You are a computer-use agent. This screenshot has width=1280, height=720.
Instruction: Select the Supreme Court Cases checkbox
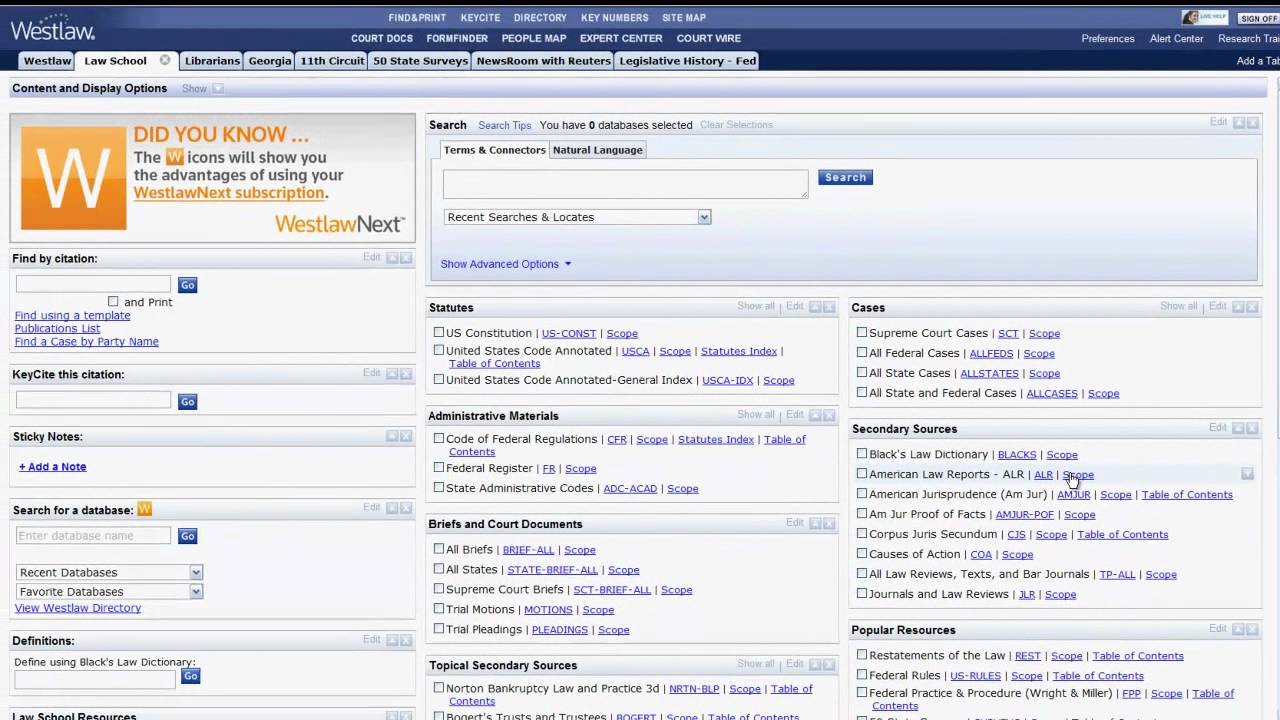(x=862, y=332)
